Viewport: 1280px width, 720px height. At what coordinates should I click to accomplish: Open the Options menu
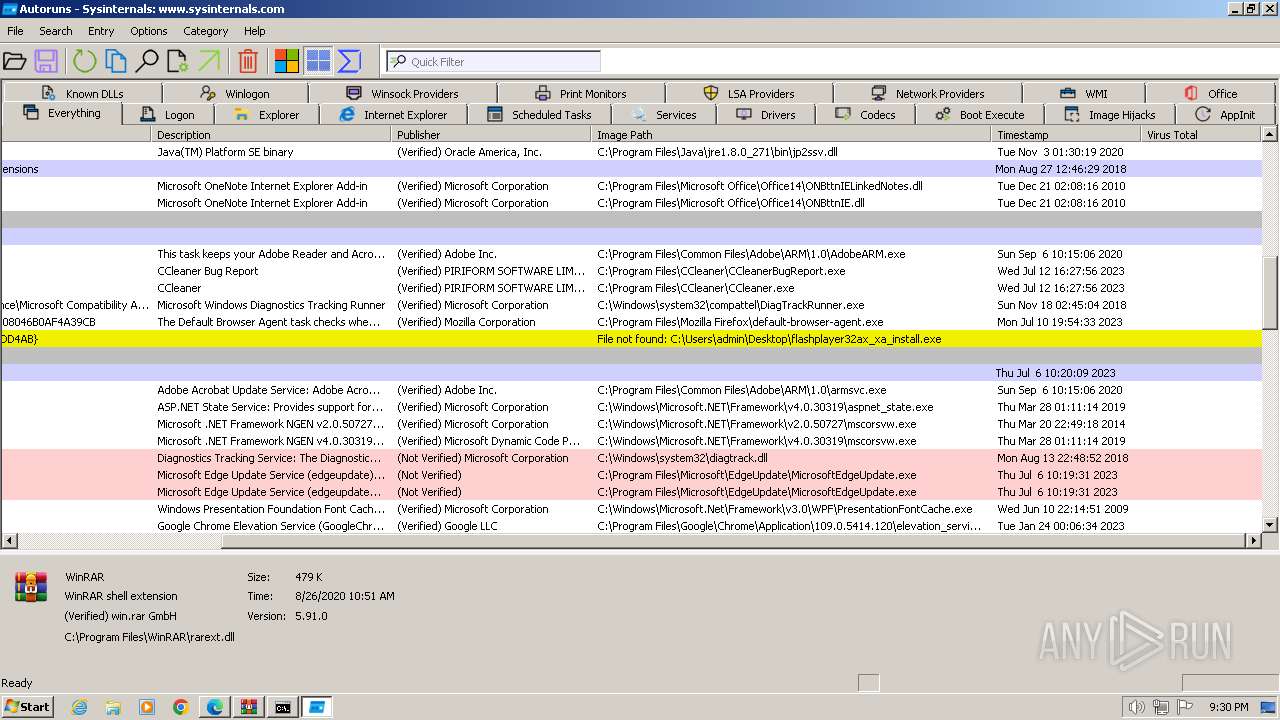pyautogui.click(x=149, y=31)
